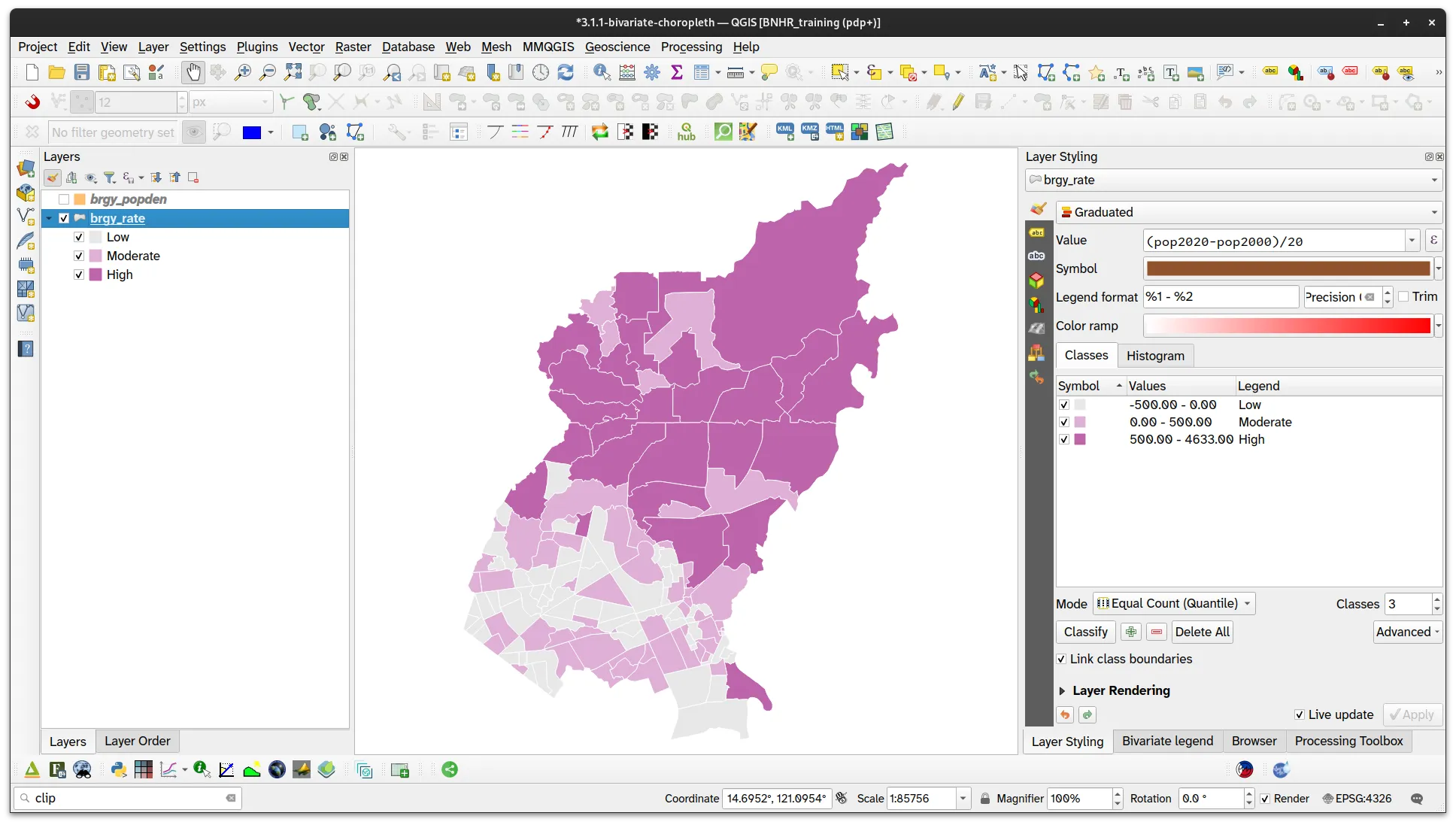Screen dimensions: 1456x825
Task: Show Statistical Summary panel
Action: tap(677, 72)
